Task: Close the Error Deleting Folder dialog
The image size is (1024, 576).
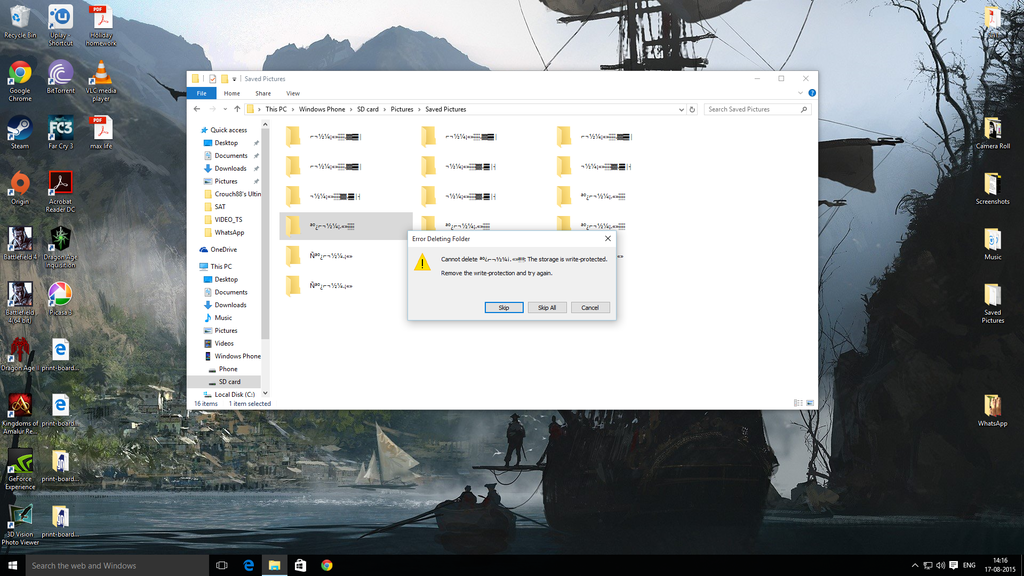Action: tap(608, 239)
